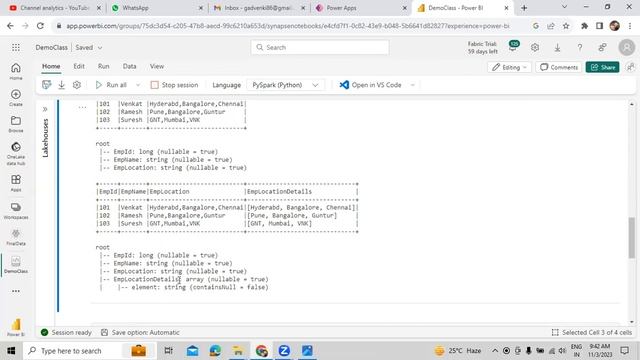The width and height of the screenshot is (640, 360).
Task: Open Apps in the left navigation
Action: [x=16, y=183]
